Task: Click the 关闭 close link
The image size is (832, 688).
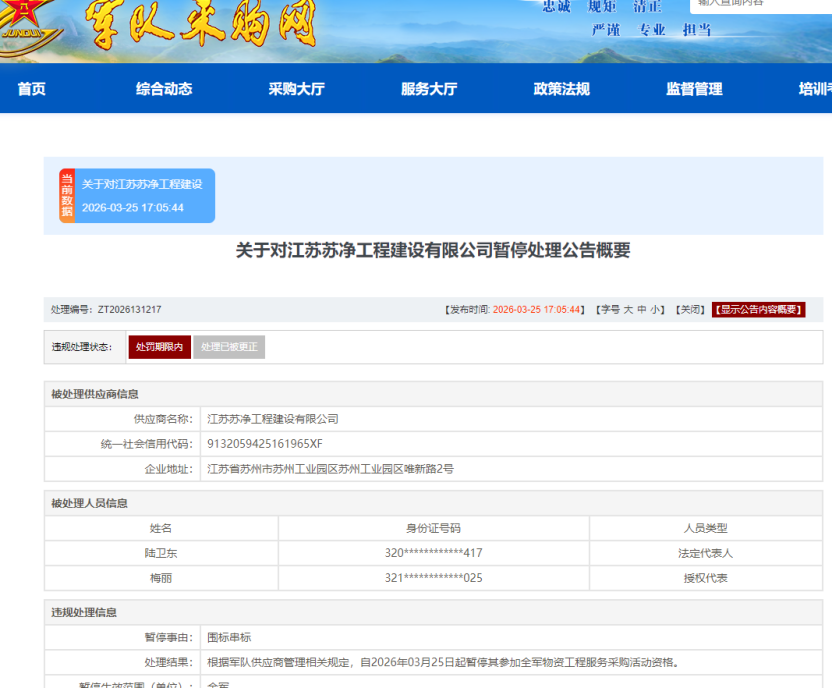Action: pyautogui.click(x=690, y=310)
